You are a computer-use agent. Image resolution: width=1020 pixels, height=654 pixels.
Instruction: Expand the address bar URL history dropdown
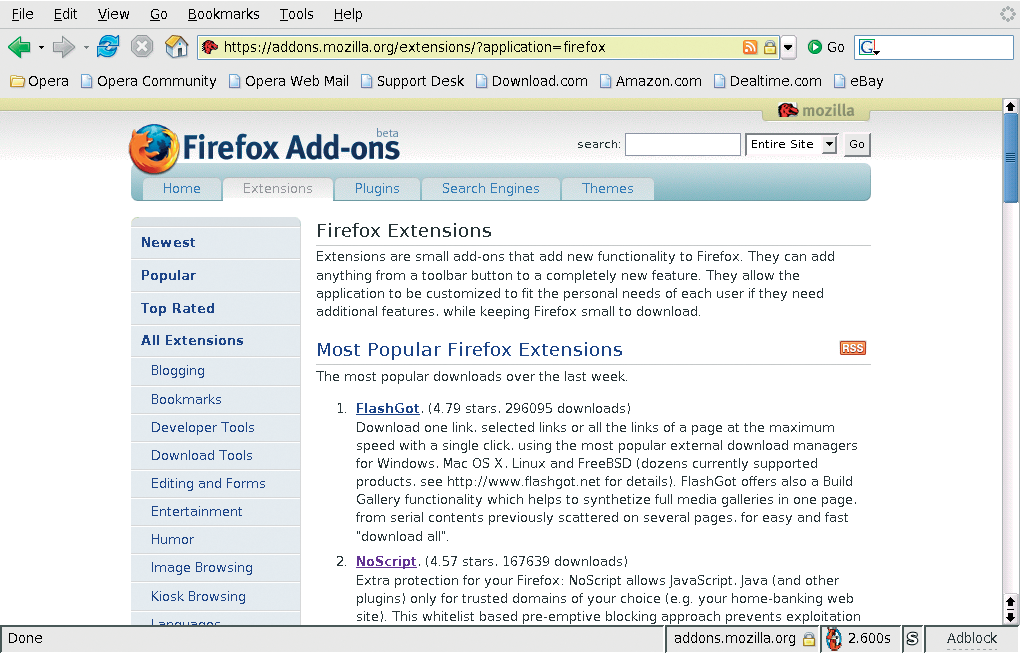(788, 48)
